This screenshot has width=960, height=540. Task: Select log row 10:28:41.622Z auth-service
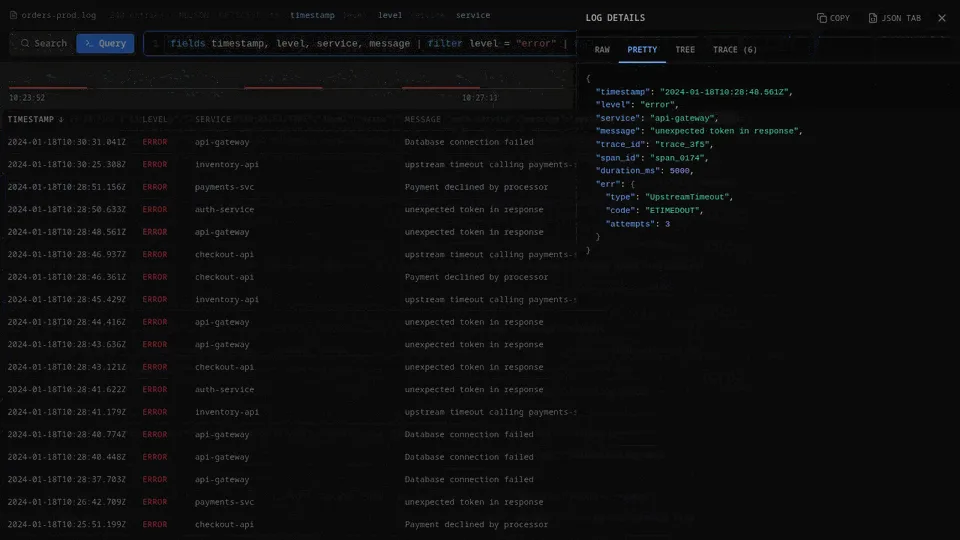pyautogui.click(x=288, y=389)
